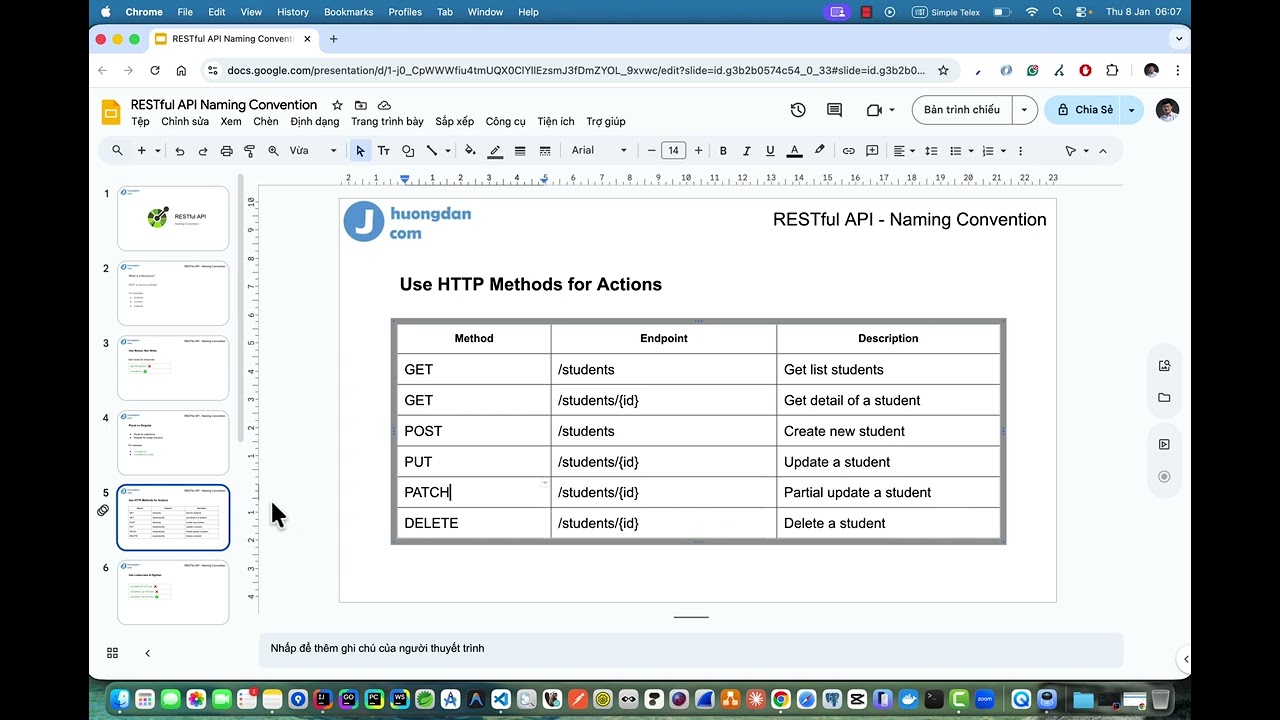Open Google Slides home logo
This screenshot has width=1280, height=720.
[x=111, y=112]
